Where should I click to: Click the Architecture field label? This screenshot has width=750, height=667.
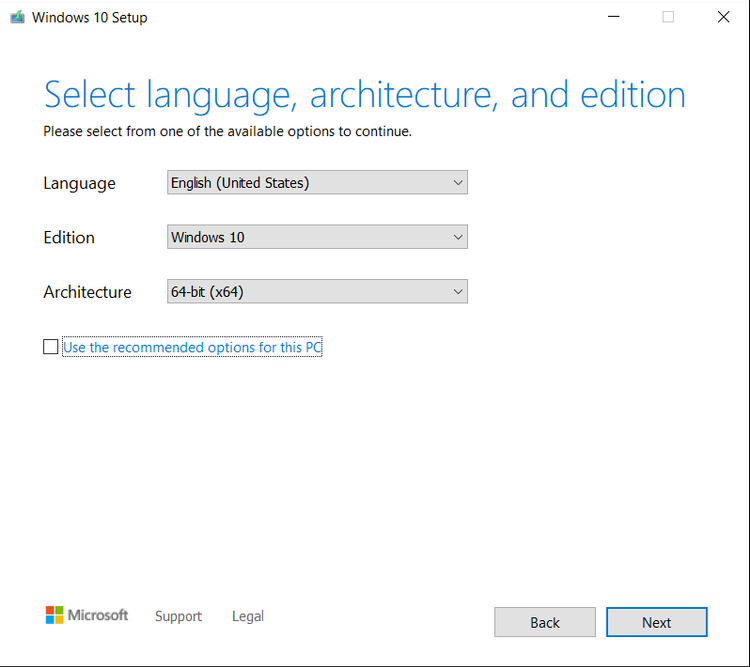pos(88,292)
